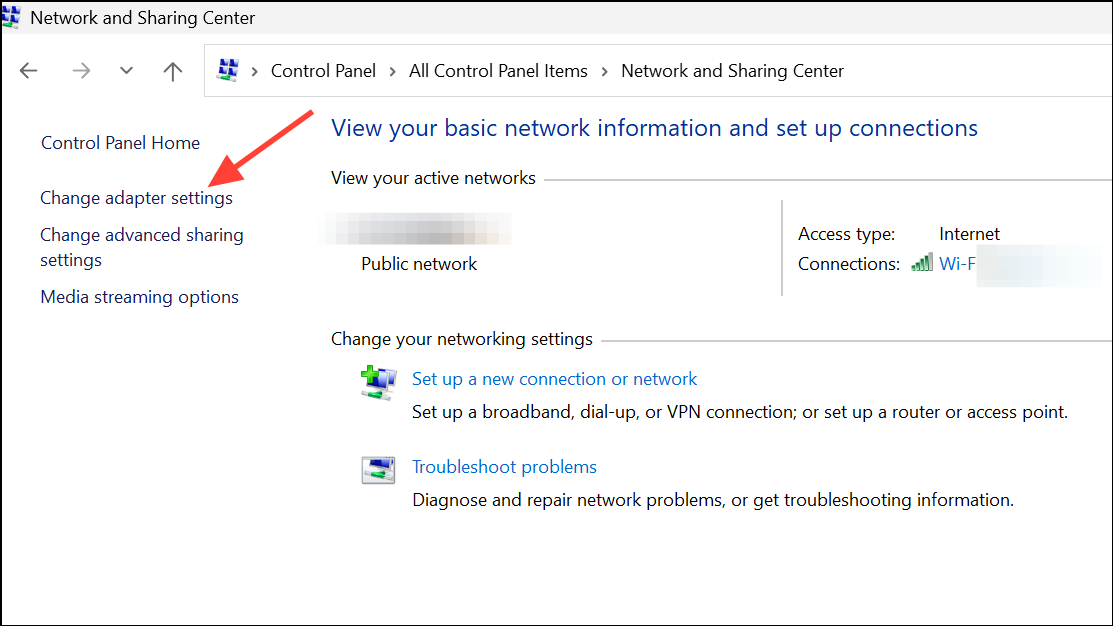Image resolution: width=1113 pixels, height=626 pixels.
Task: Click the forward navigation arrow
Action: pos(80,70)
